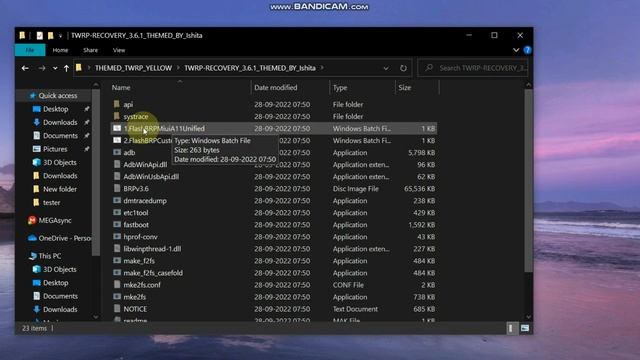Select the mke2fs.conf file icon
Screen dimensions: 640x360
point(117,285)
